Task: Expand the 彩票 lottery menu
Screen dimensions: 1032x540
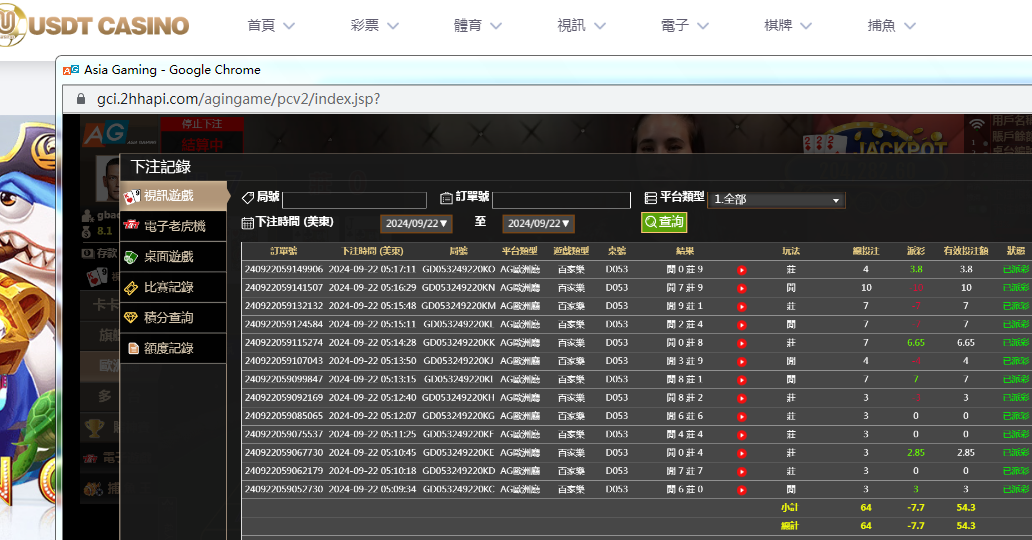Action: [x=374, y=26]
